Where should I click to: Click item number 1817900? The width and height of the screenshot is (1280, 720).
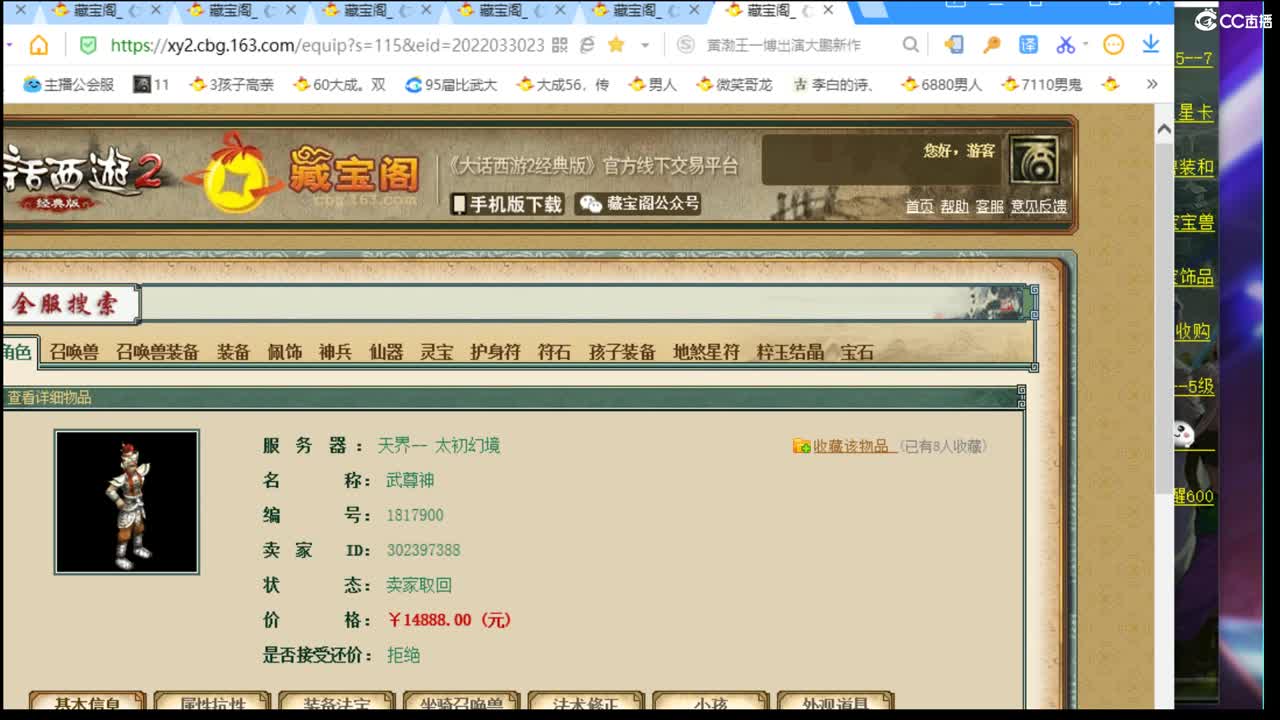tap(414, 515)
